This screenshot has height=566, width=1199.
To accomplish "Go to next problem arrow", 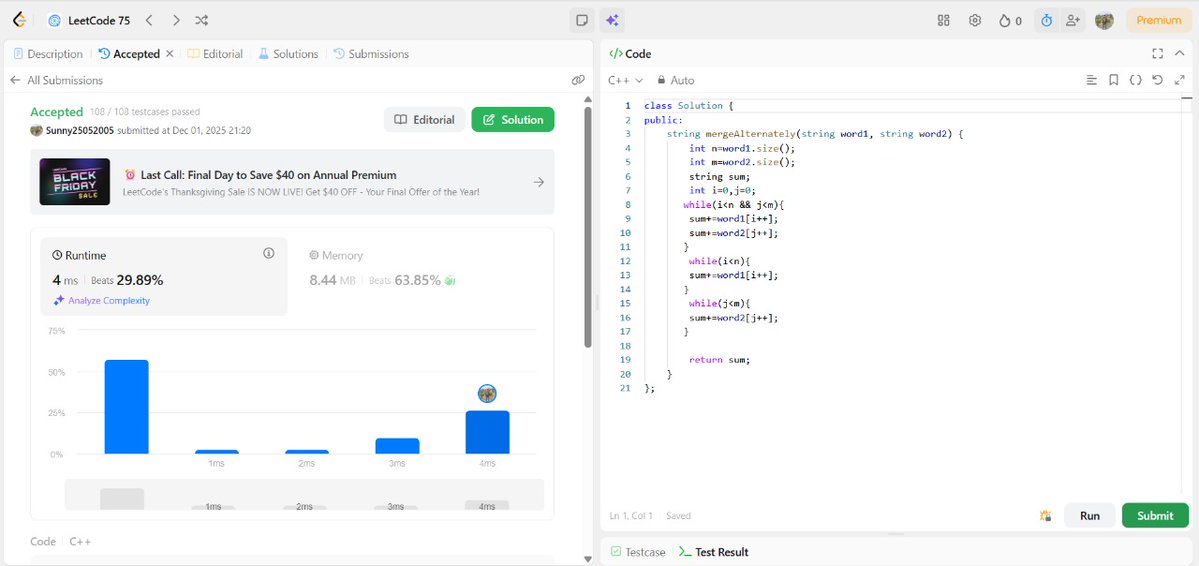I will 176,21.
